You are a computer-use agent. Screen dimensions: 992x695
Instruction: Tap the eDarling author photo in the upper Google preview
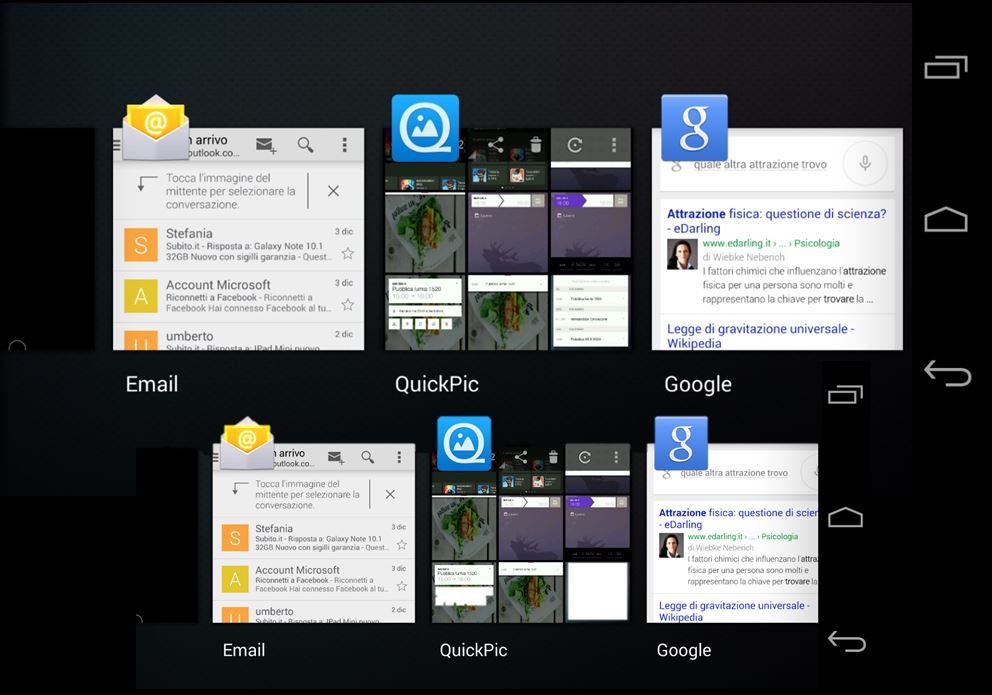[682, 254]
